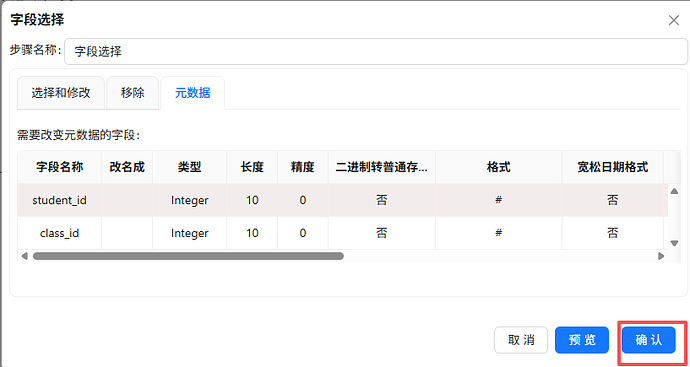The image size is (690, 367).
Task: Click the 确认 button
Action: coord(649,340)
